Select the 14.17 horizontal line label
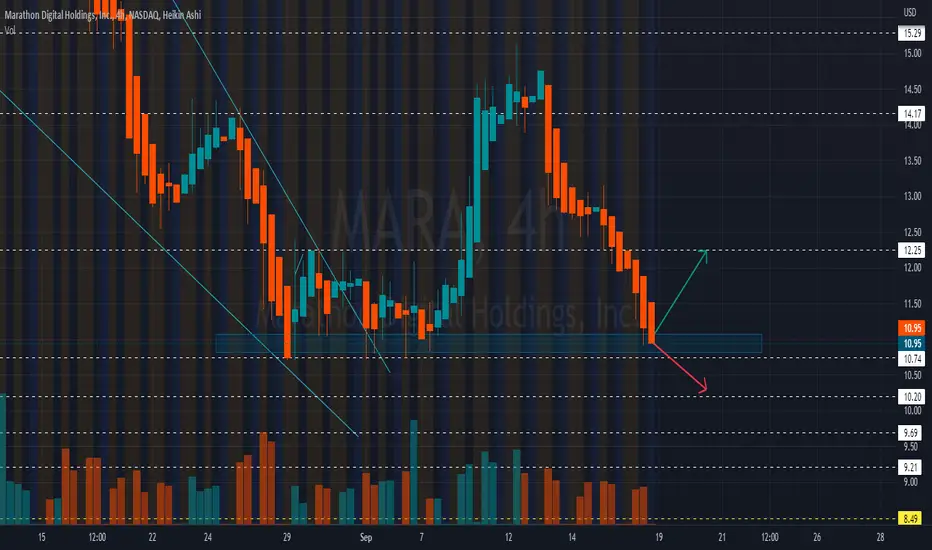This screenshot has width=932, height=550. pos(912,114)
